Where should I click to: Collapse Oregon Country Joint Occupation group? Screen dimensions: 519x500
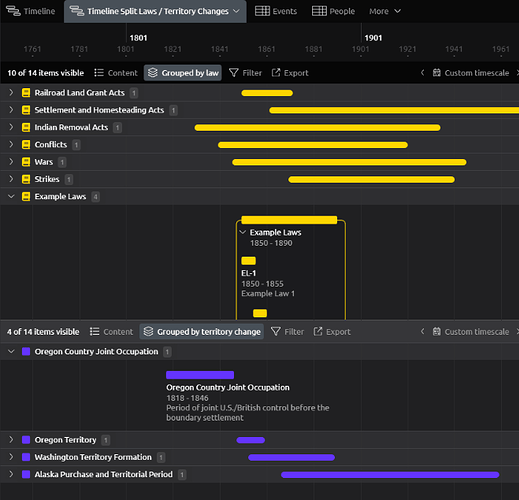coord(11,351)
